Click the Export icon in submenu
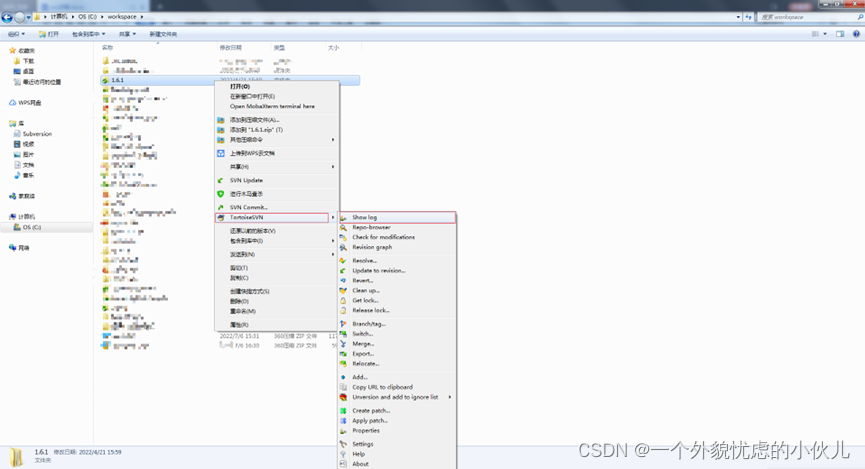Screen dimensions: 865x469 (343, 354)
